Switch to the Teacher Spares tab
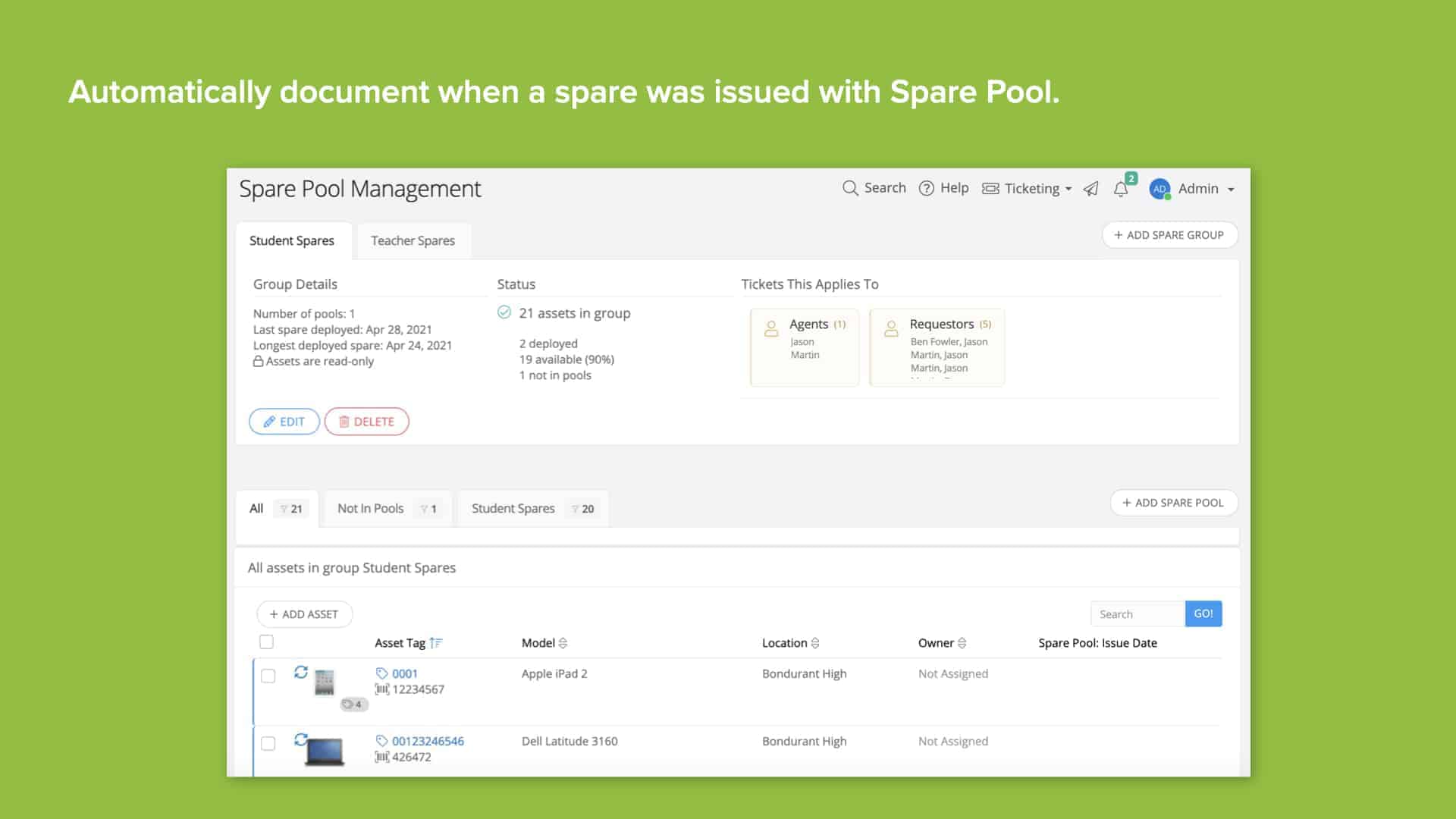 tap(413, 240)
